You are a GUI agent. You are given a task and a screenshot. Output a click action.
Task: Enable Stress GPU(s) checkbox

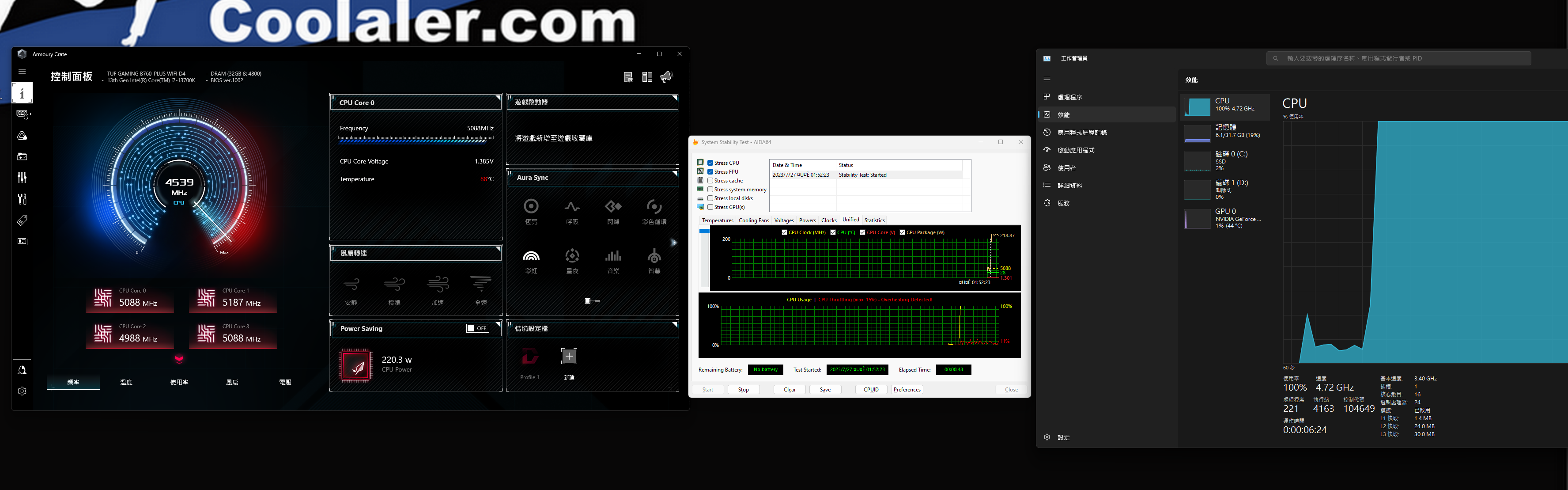[710, 207]
